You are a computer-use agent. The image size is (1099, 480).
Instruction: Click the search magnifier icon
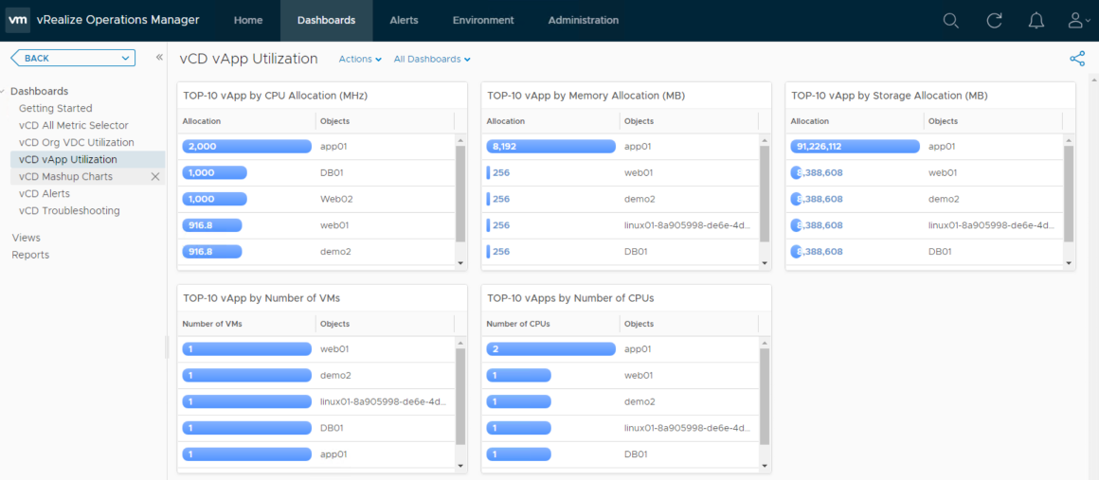(951, 20)
